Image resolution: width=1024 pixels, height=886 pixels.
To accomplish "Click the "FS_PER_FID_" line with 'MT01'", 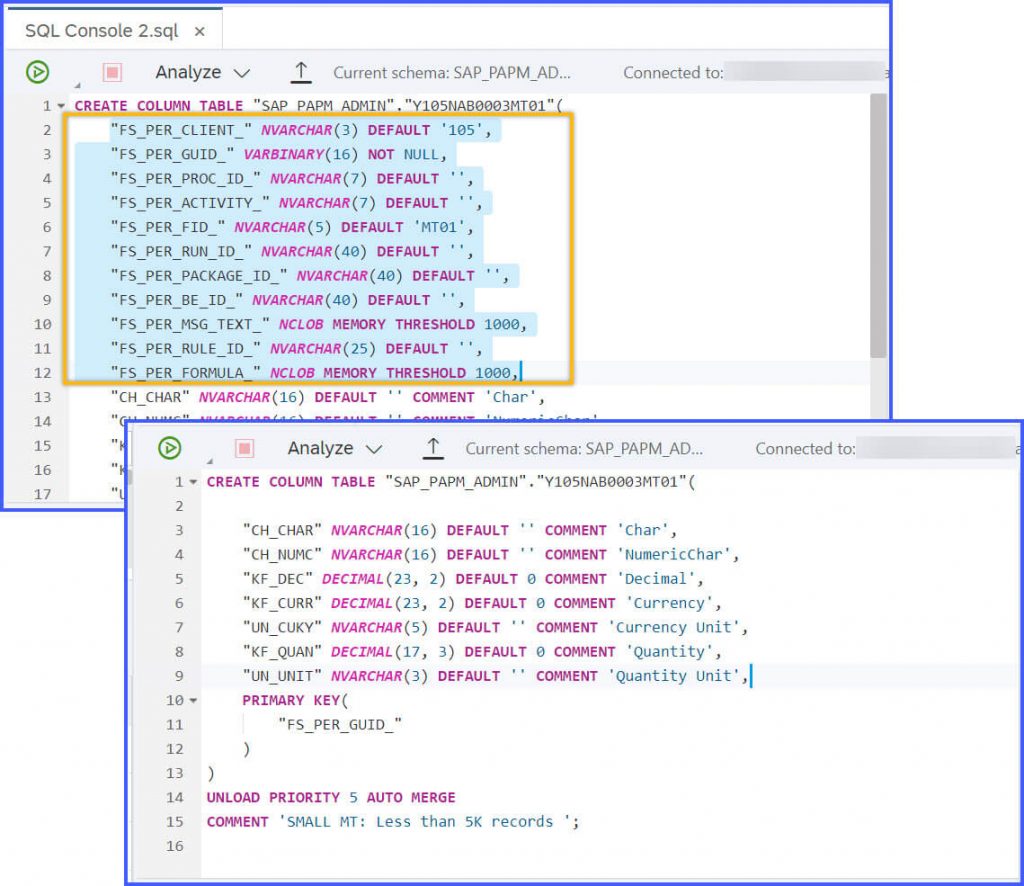I will tap(292, 227).
